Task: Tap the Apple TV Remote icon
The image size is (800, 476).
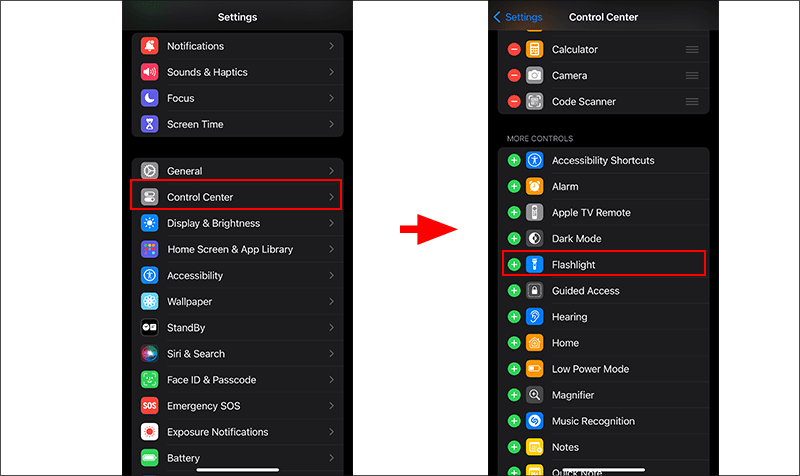Action: [534, 212]
